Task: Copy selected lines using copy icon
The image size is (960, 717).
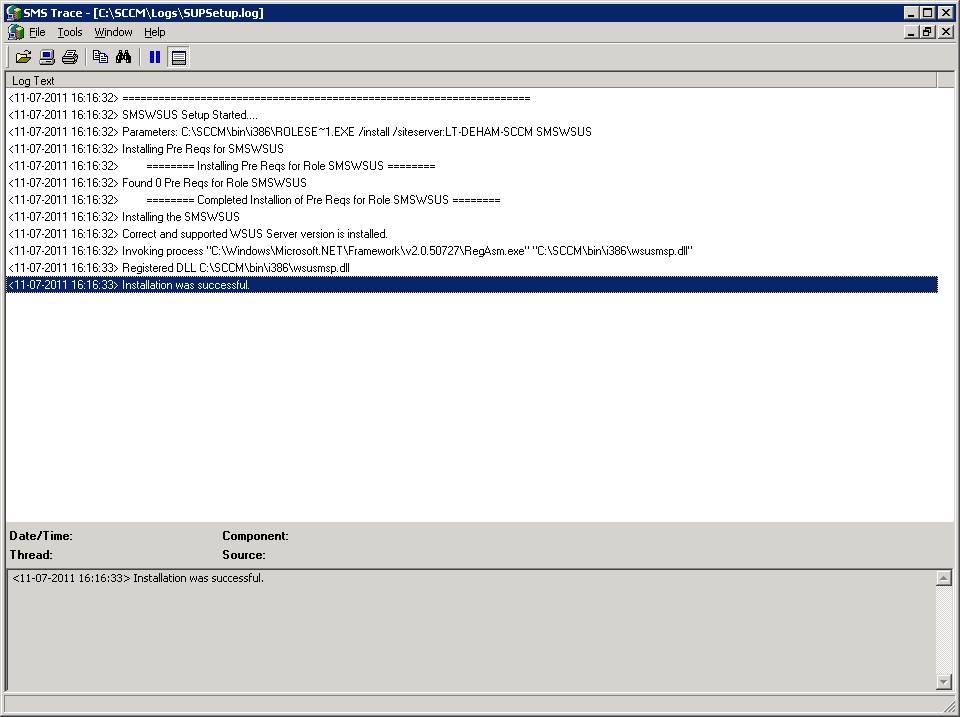Action: click(100, 57)
